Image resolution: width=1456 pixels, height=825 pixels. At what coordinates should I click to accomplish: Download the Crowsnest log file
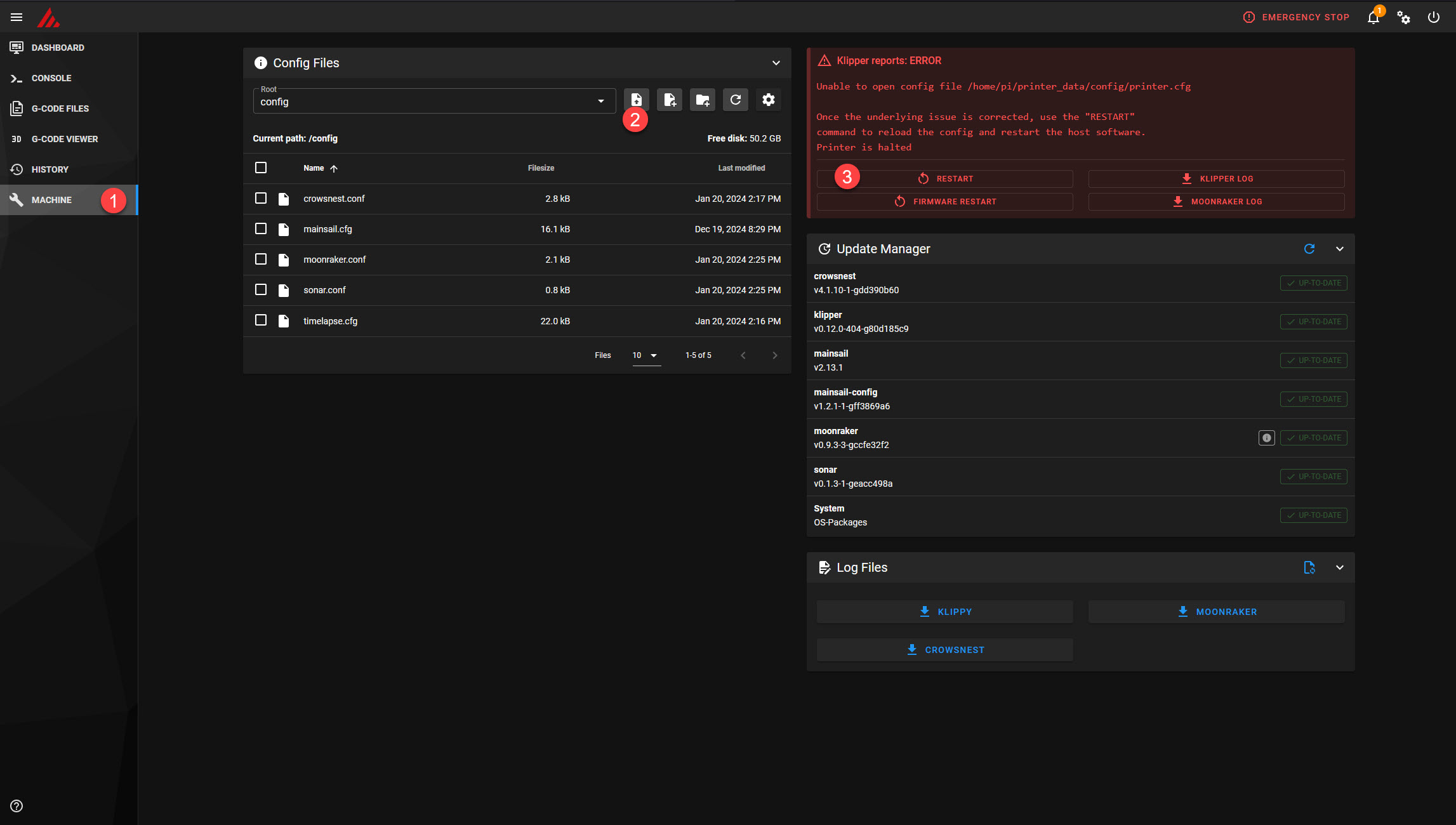(944, 650)
